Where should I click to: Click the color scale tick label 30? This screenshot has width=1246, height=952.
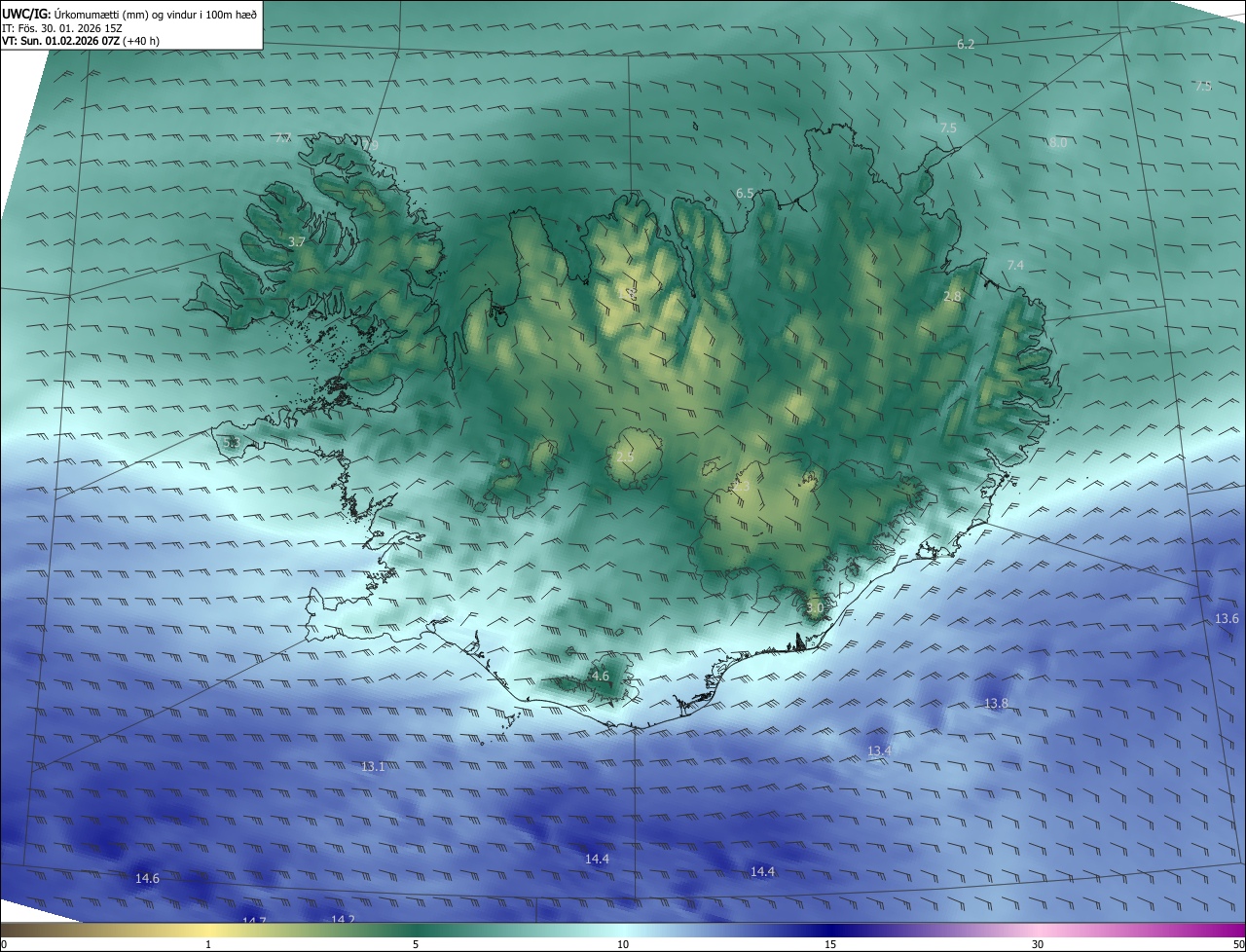point(1038,944)
